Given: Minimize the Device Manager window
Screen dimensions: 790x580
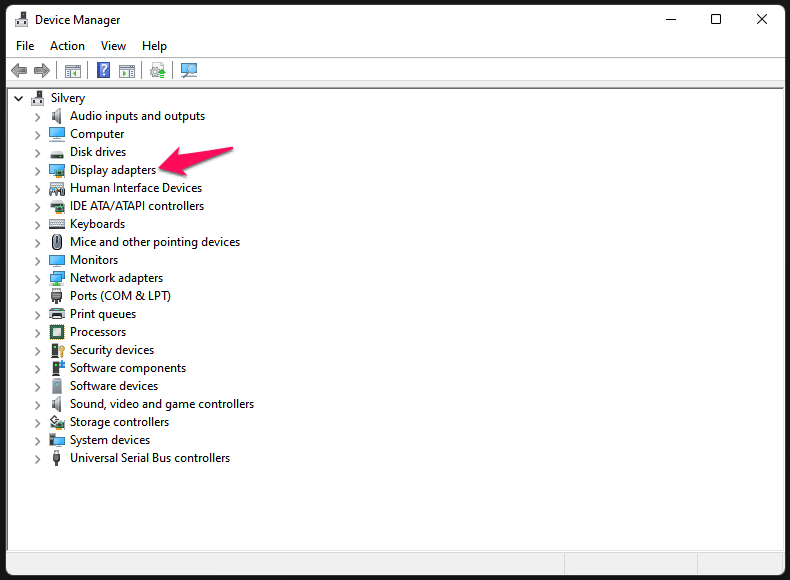Looking at the screenshot, I should 671,20.
